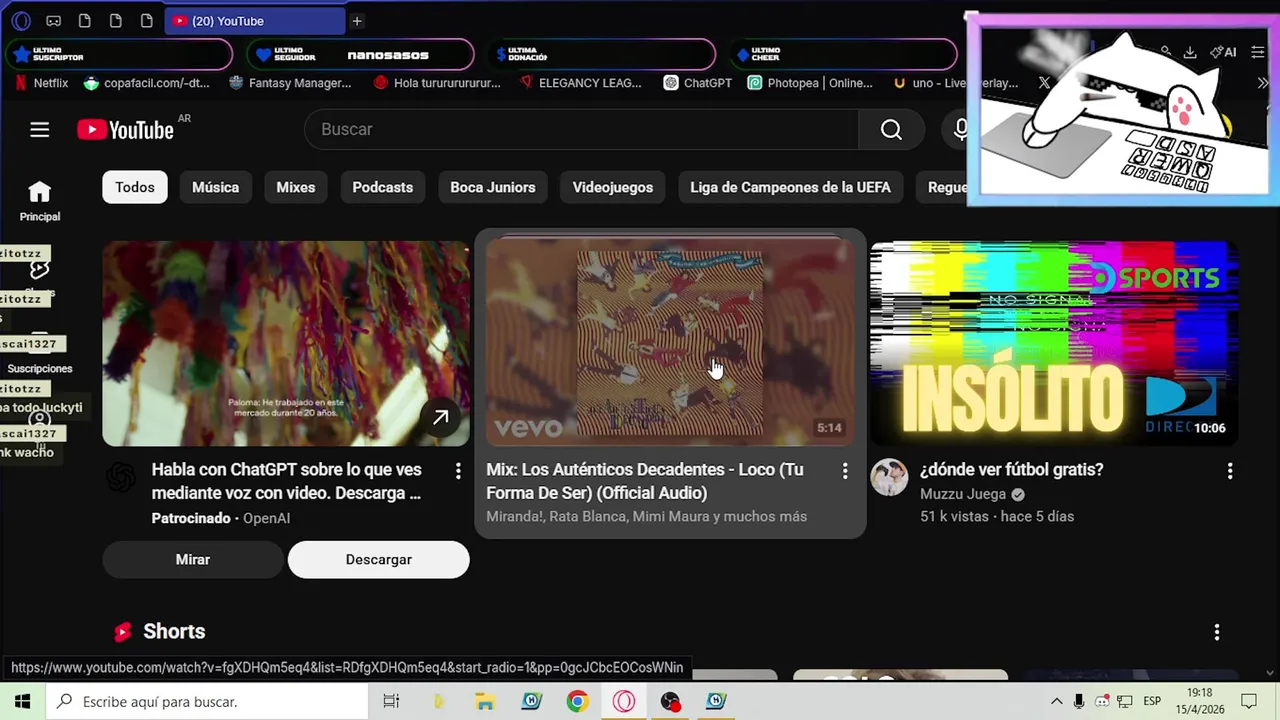Open OBS Studio from the taskbar
The width and height of the screenshot is (1280, 720).
(x=670, y=701)
